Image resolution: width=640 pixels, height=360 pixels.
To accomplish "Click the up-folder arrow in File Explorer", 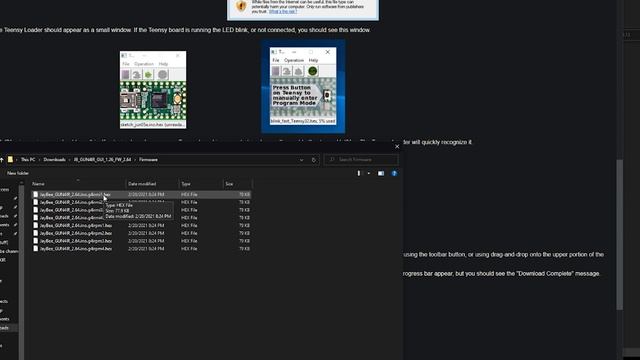I will coord(2,160).
